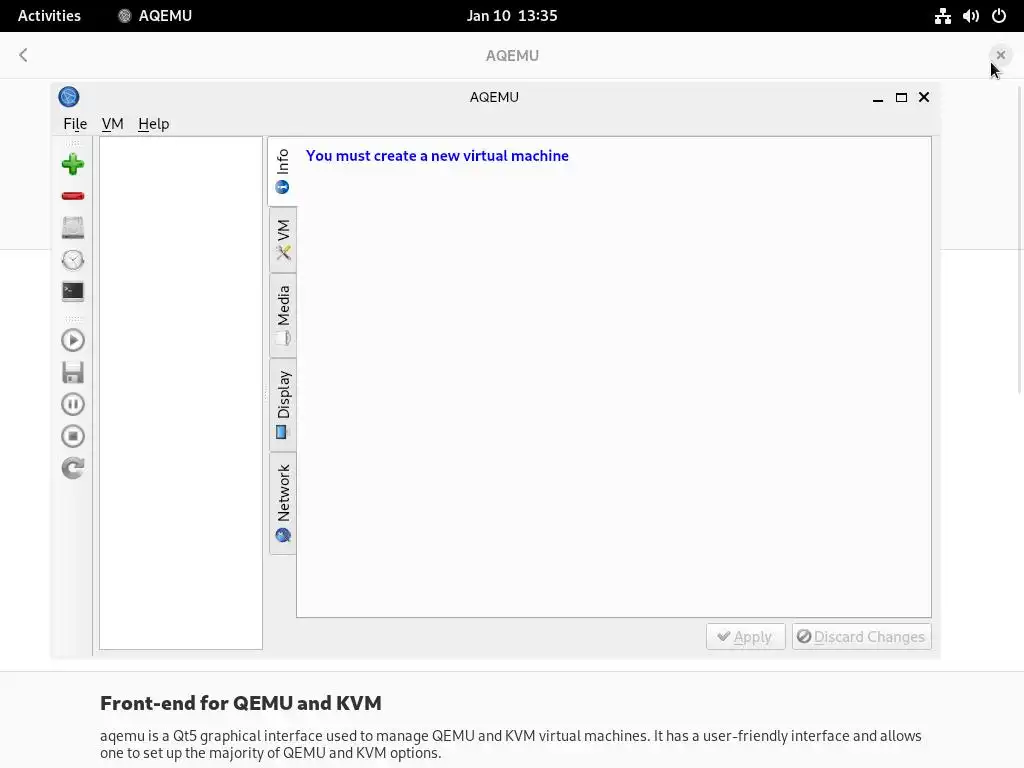Click the 'Front-end for QEMU and KVM' heading
Image resolution: width=1024 pixels, height=768 pixels.
pyautogui.click(x=240, y=703)
